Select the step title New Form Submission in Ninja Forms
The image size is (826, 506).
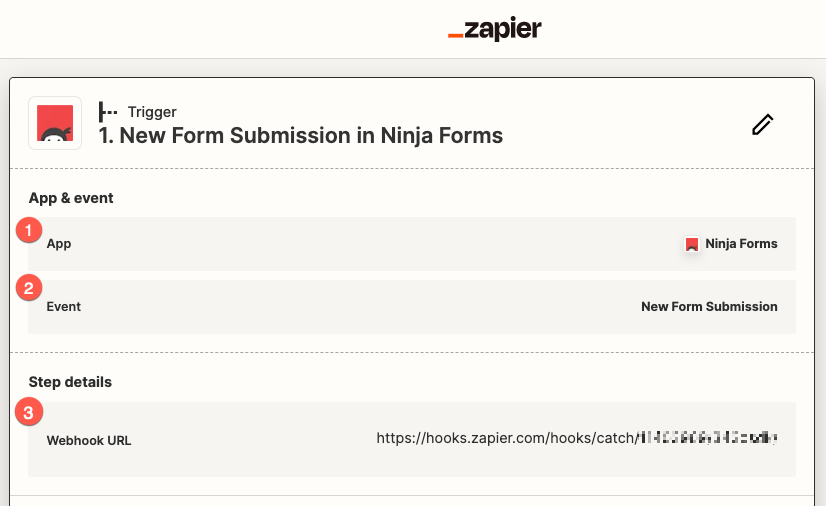point(301,135)
